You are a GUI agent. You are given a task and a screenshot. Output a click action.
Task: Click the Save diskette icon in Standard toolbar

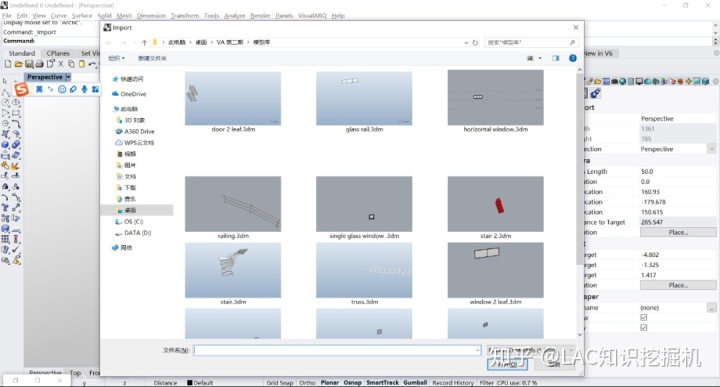point(29,64)
